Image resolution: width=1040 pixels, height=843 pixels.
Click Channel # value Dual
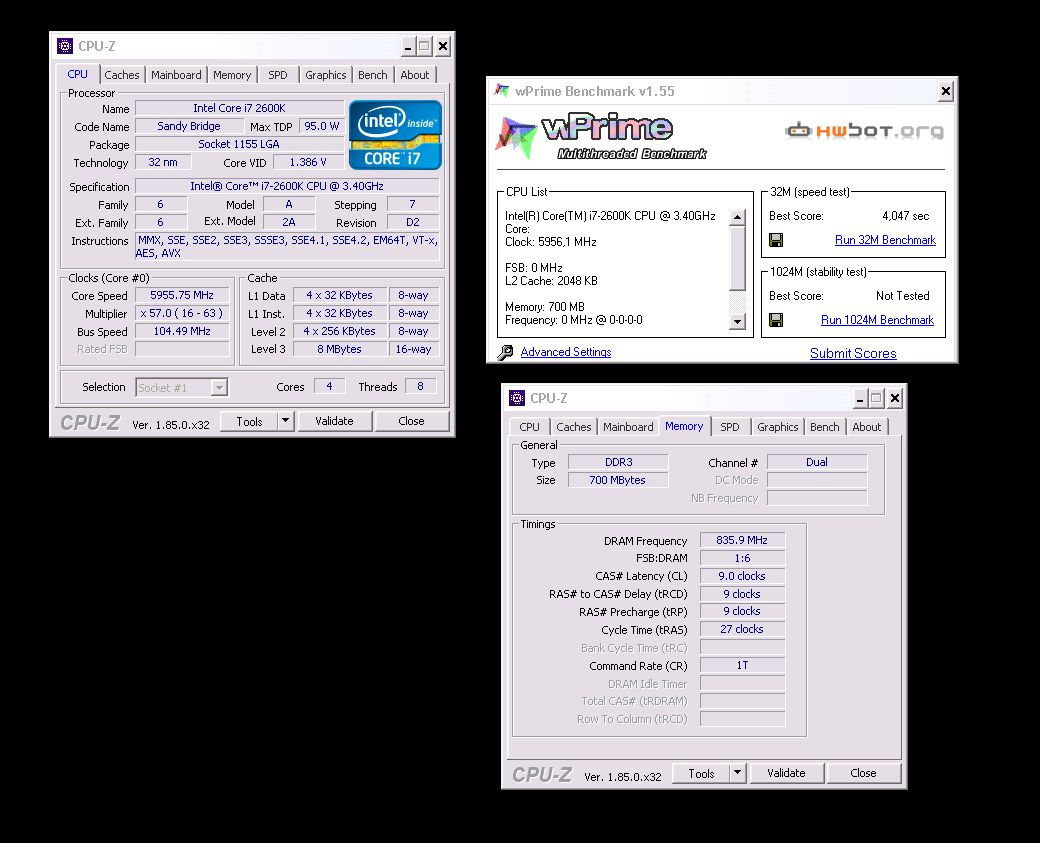click(817, 462)
